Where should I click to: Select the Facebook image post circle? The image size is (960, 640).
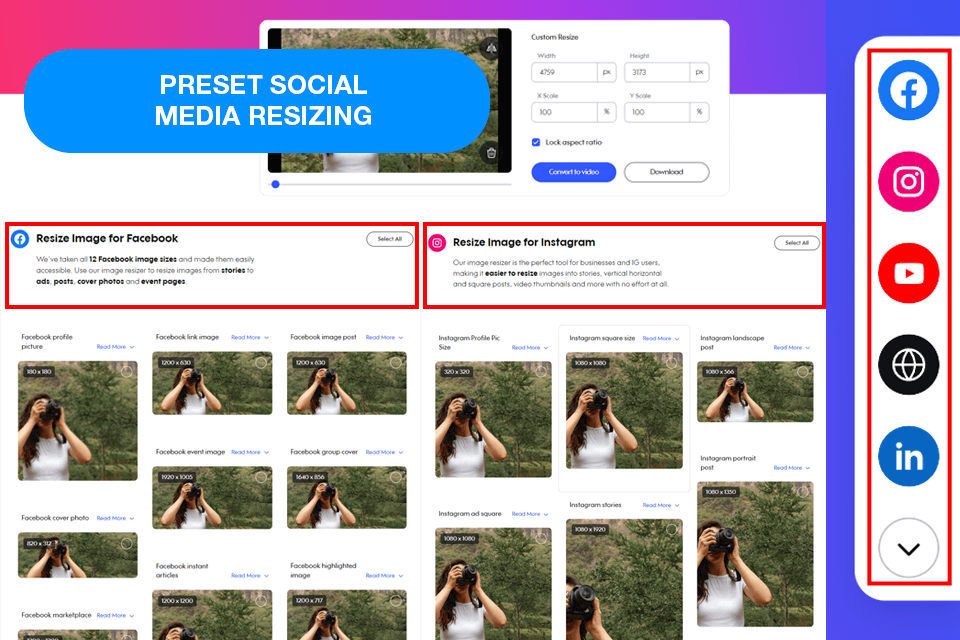point(396,362)
